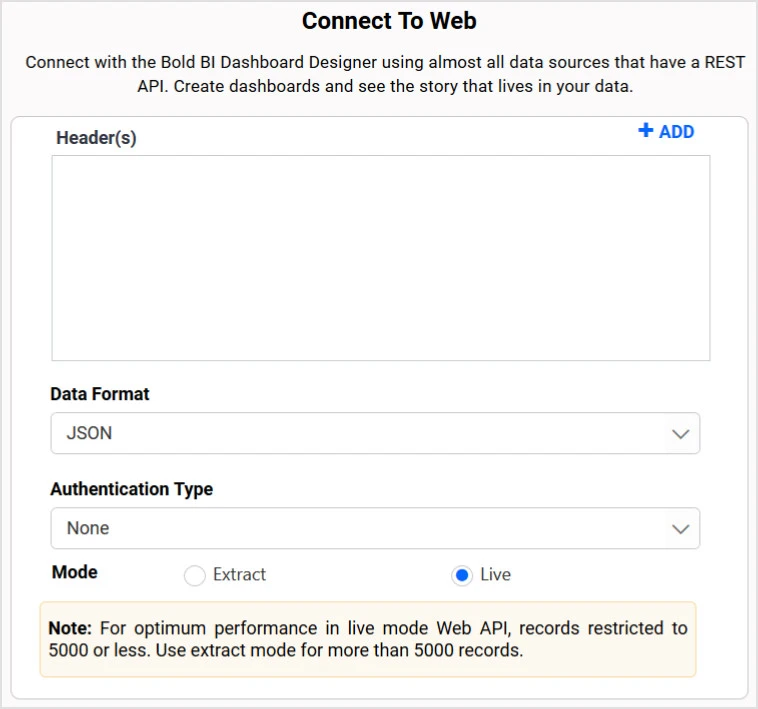Click the bold Note: text
Screen dimensions: 758x709
coord(70,629)
